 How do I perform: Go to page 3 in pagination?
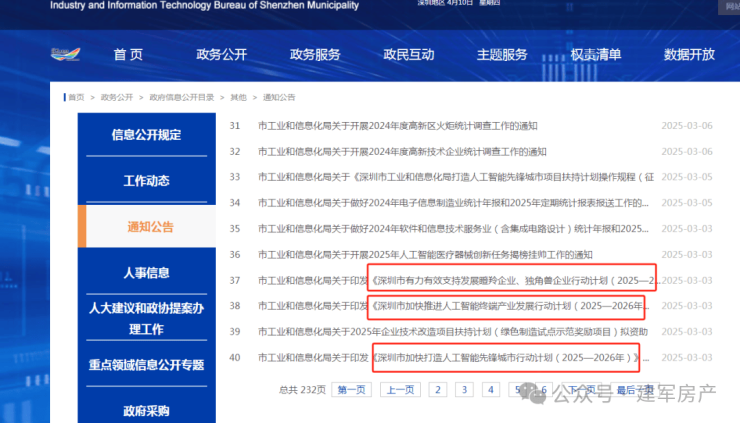point(464,390)
